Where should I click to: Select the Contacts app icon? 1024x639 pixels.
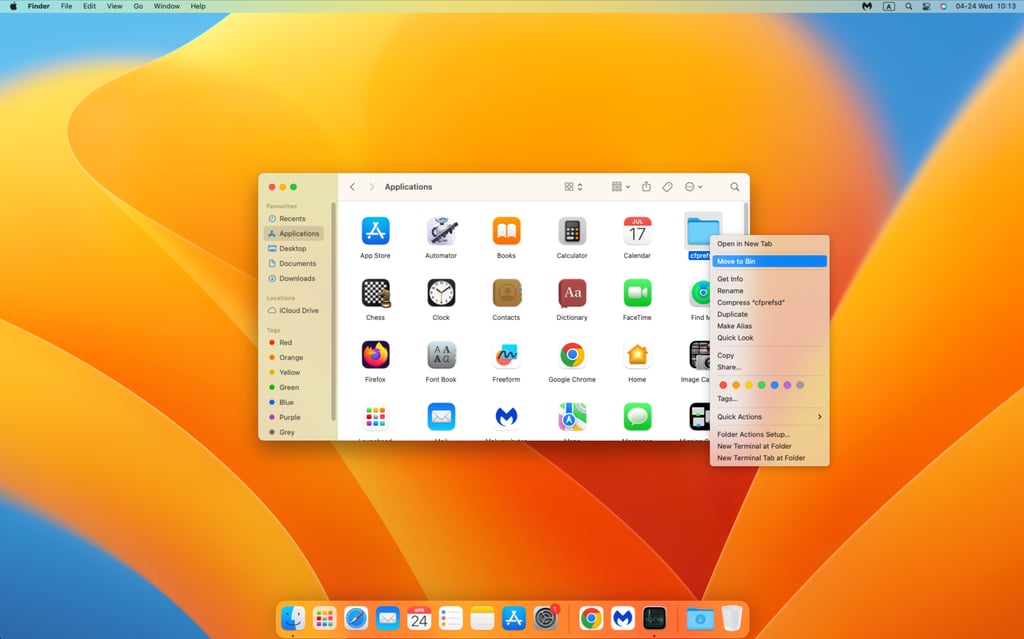506,293
